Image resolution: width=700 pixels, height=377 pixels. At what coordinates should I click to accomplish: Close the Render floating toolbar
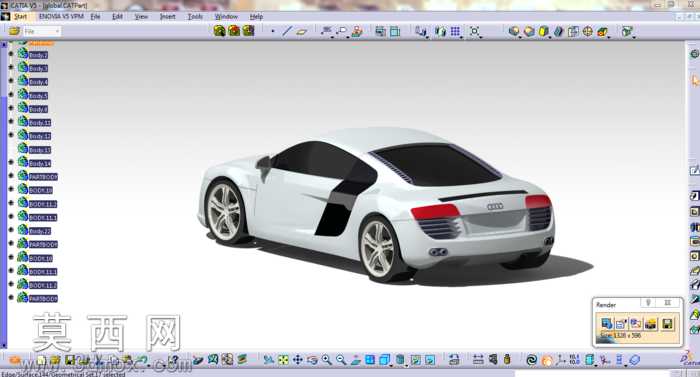point(668,303)
